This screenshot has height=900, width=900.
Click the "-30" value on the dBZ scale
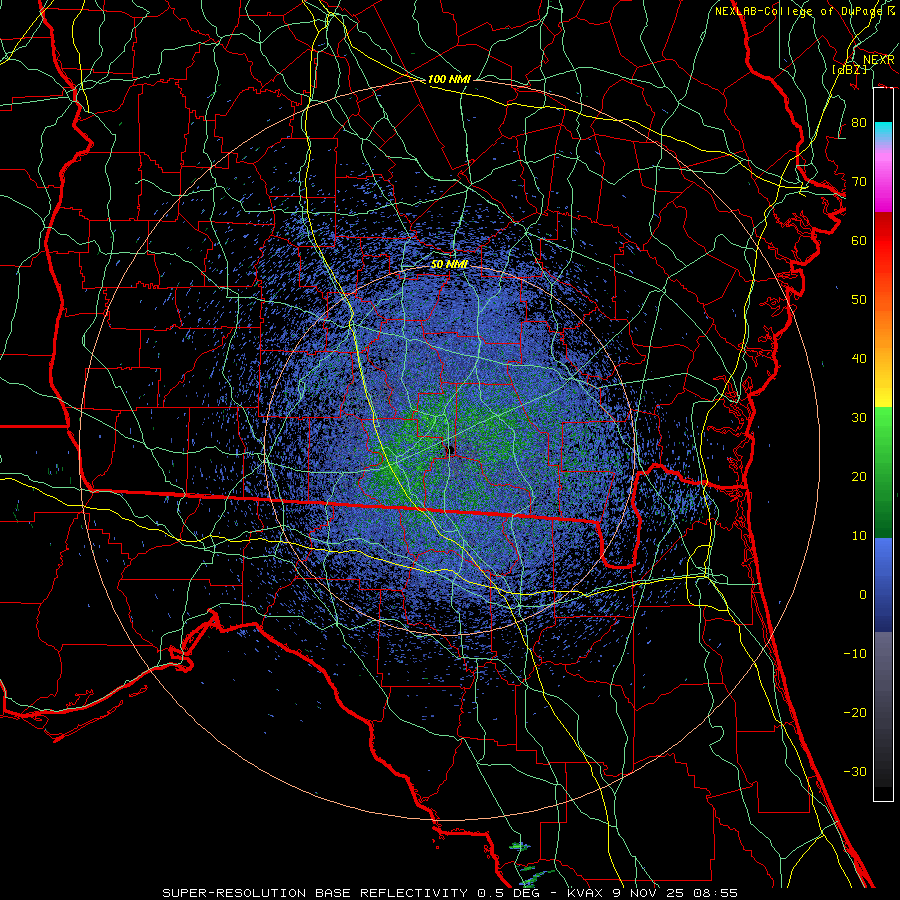point(855,771)
